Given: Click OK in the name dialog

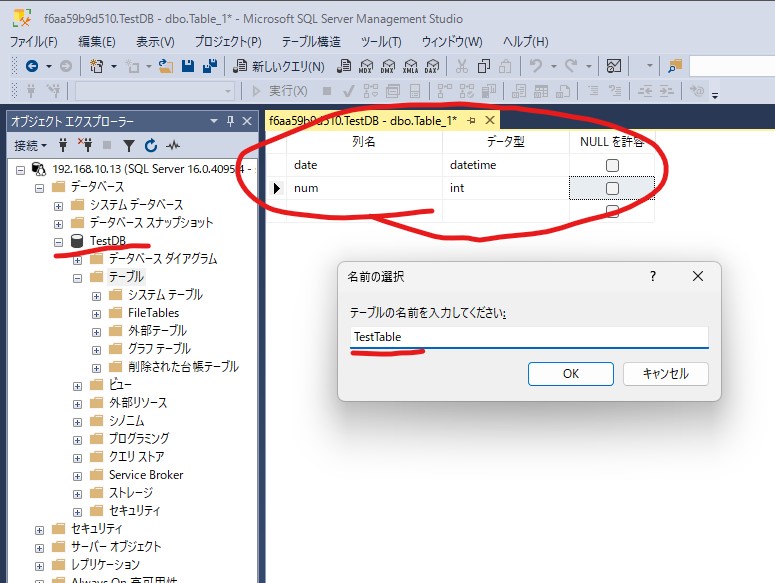Looking at the screenshot, I should pos(571,374).
